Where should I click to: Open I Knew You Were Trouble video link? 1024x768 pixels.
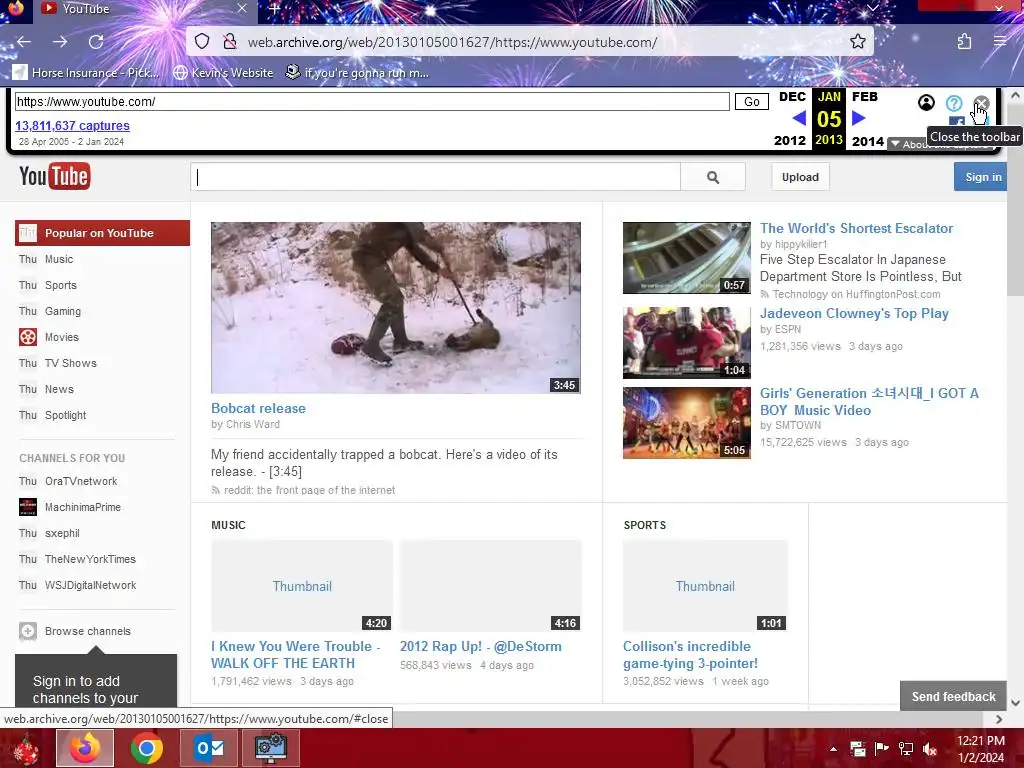coord(296,654)
